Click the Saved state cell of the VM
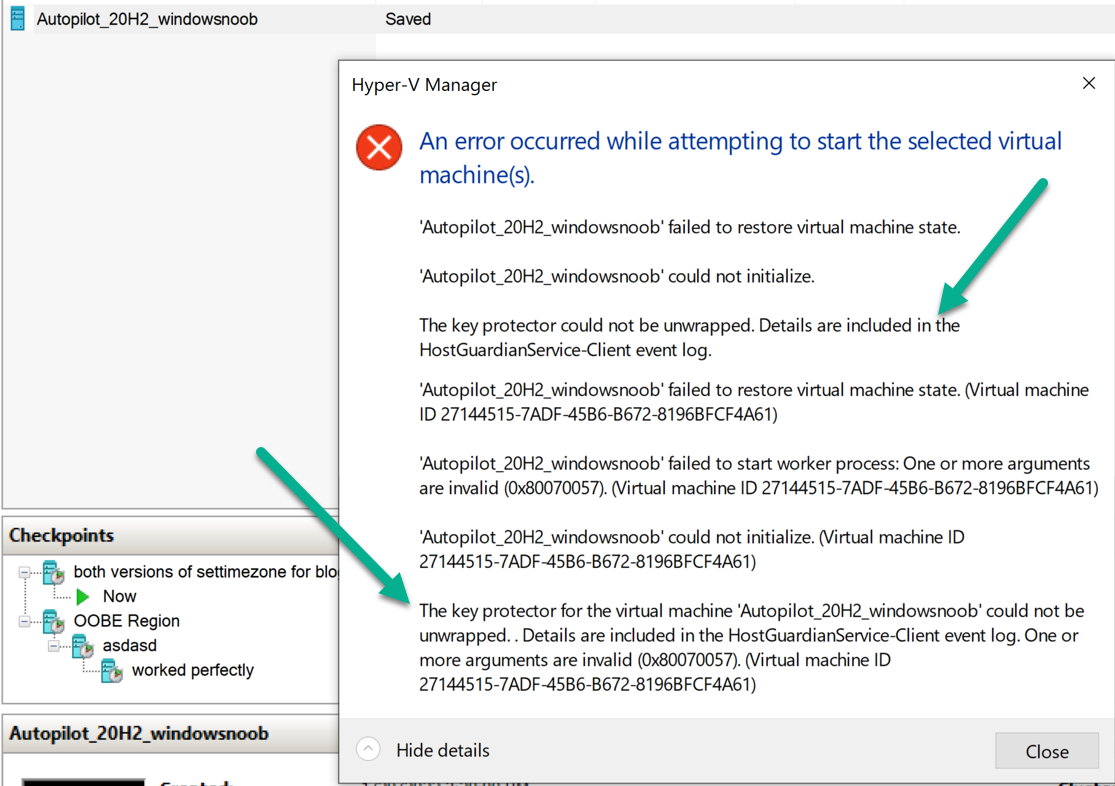1115x786 pixels. pyautogui.click(x=408, y=19)
